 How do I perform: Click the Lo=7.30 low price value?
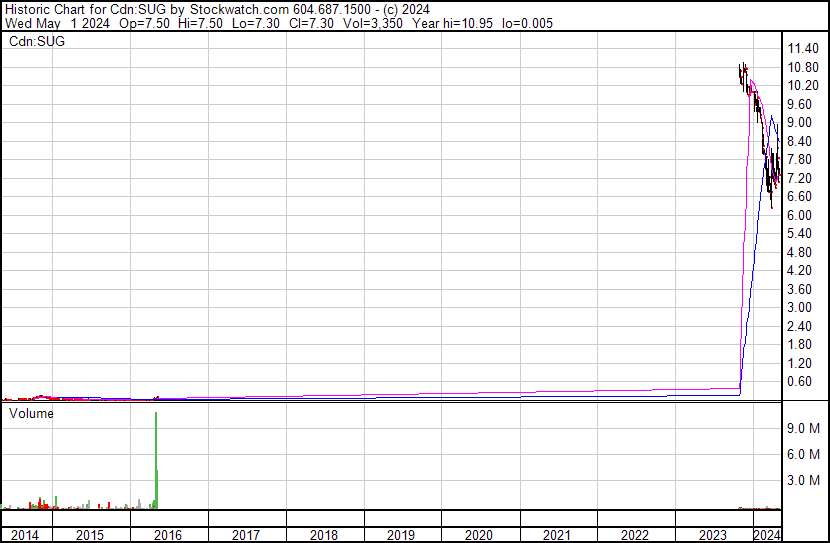[258, 23]
